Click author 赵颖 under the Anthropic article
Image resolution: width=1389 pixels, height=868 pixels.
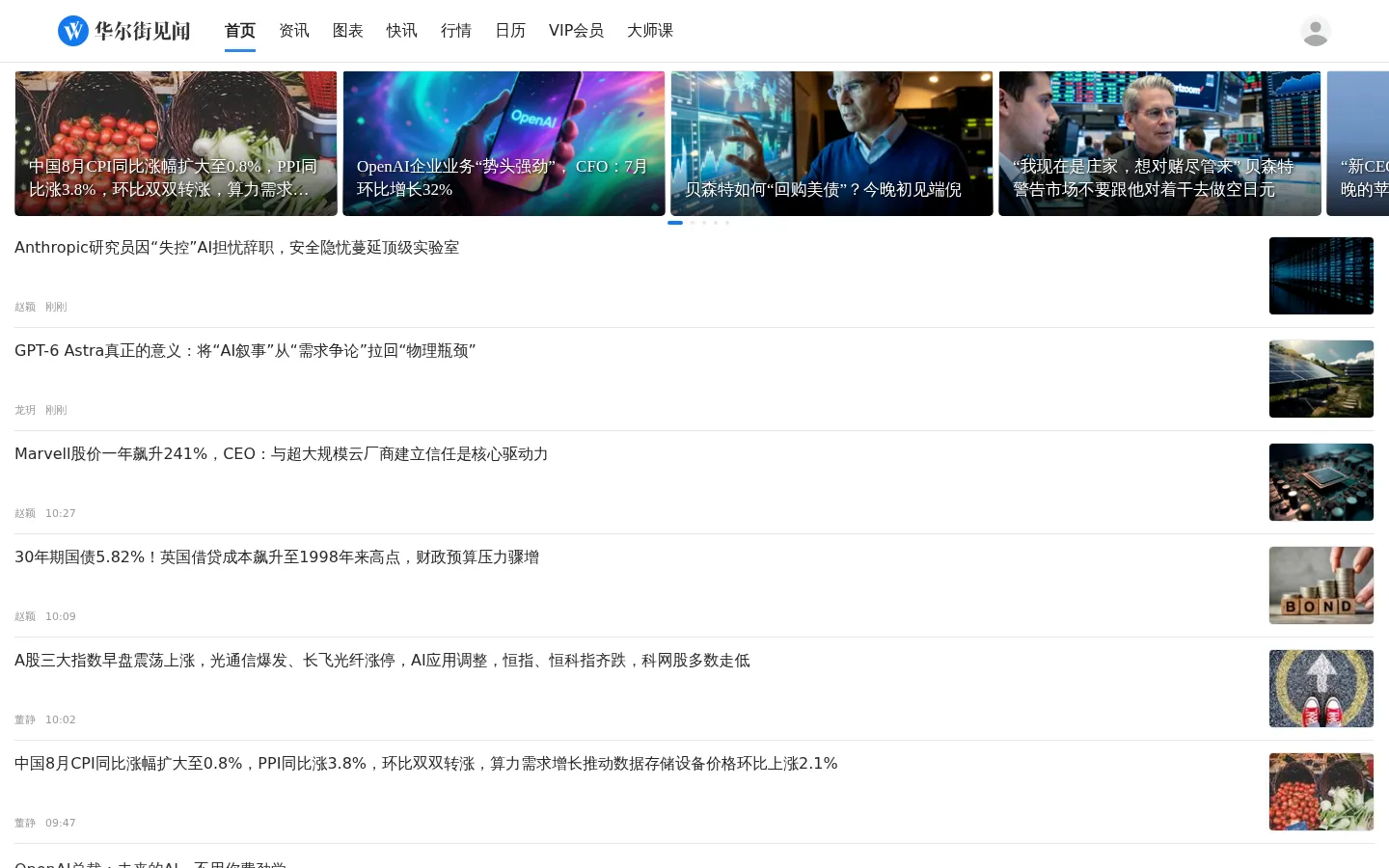25,307
